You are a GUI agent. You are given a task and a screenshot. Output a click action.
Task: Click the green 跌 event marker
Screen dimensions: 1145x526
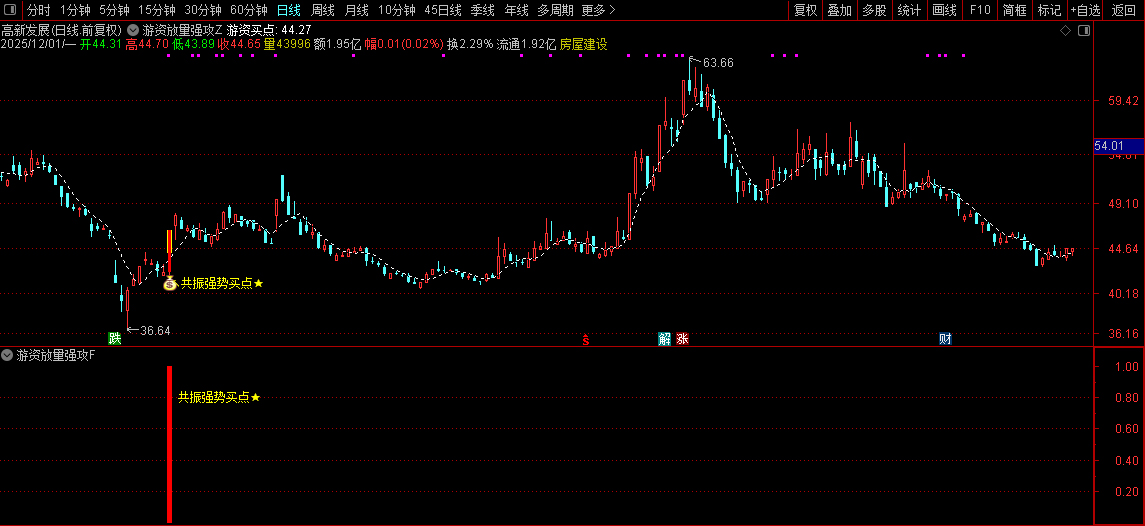(115, 338)
